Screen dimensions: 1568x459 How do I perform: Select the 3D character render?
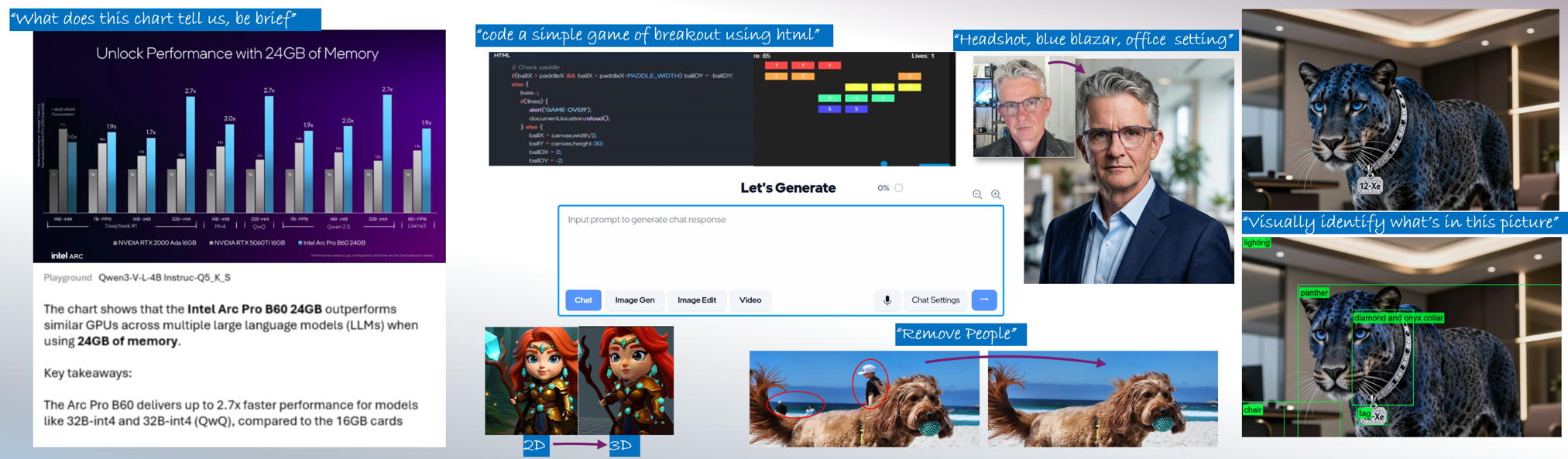pos(626,380)
